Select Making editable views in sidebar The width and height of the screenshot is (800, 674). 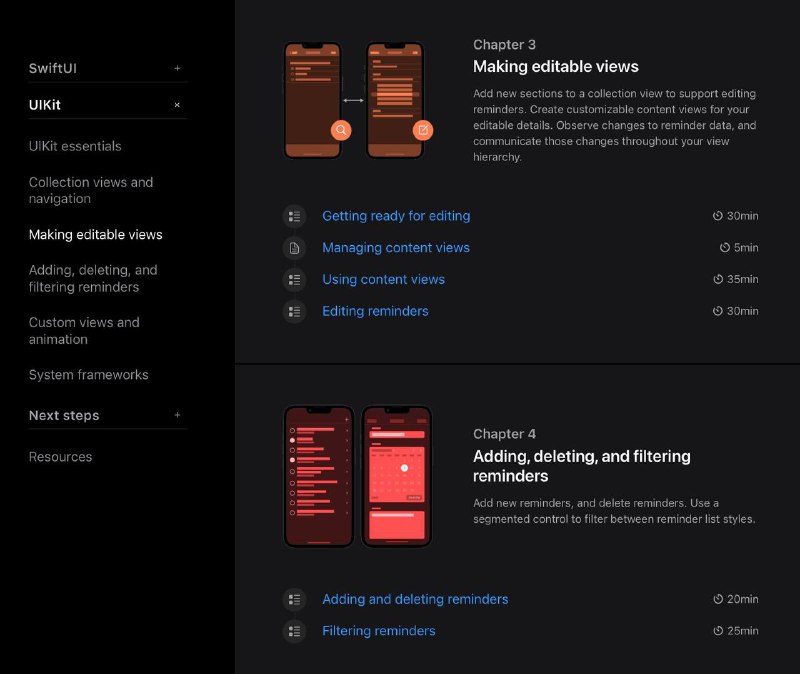pos(95,235)
